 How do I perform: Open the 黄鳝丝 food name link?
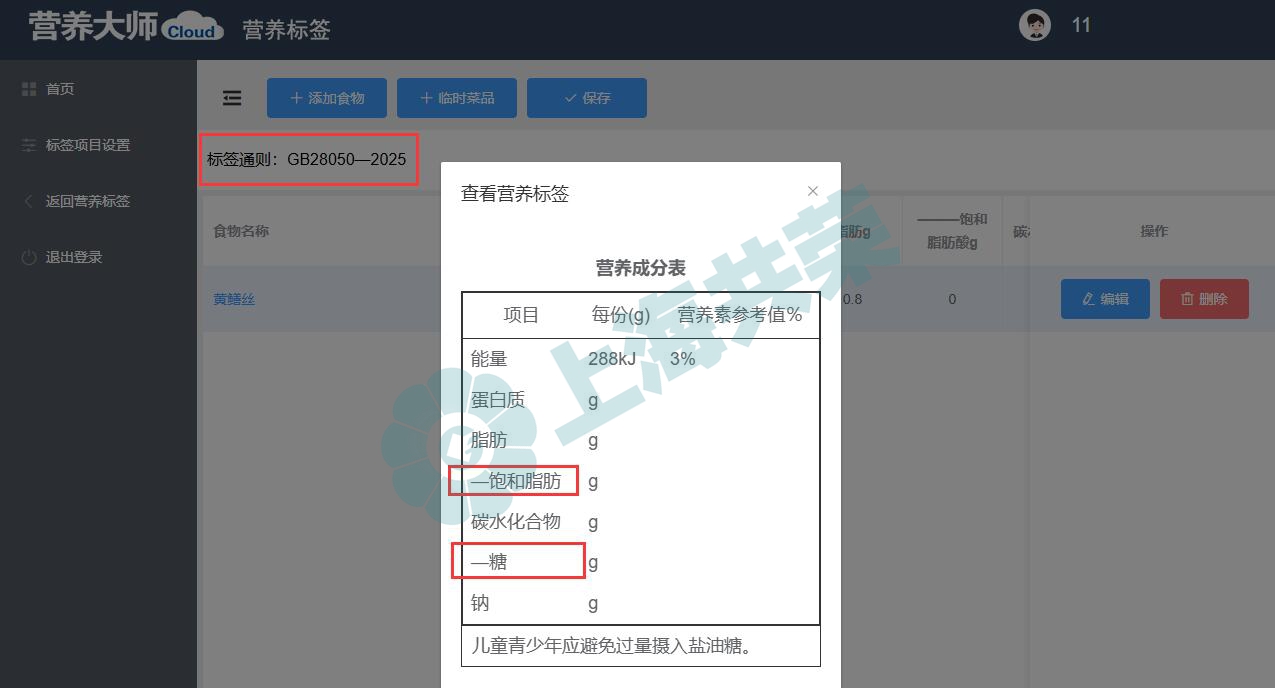click(x=234, y=299)
